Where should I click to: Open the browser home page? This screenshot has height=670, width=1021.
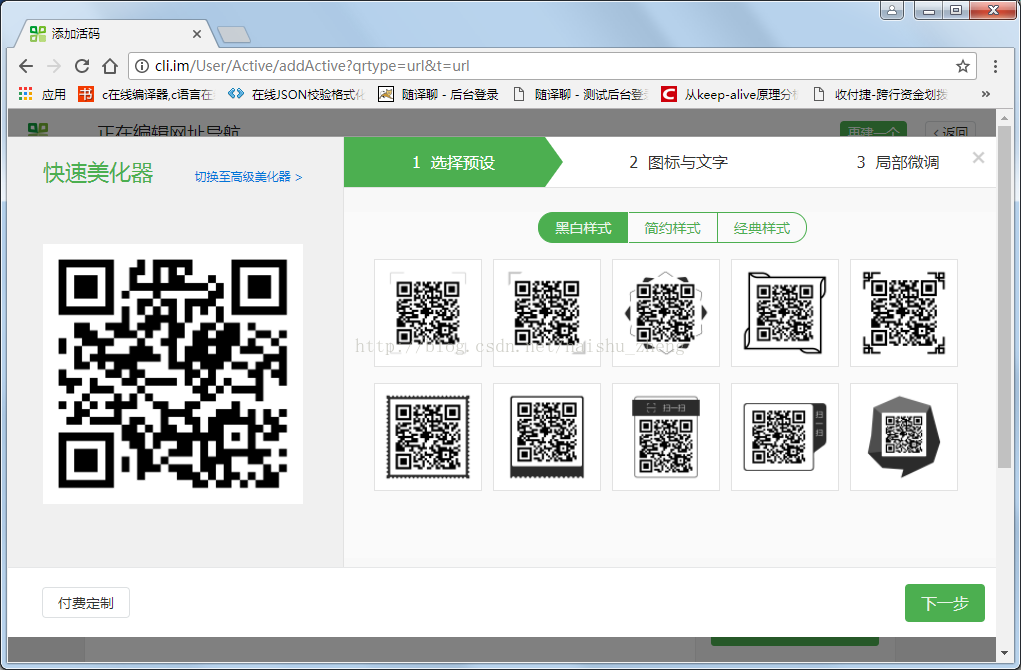(x=110, y=66)
